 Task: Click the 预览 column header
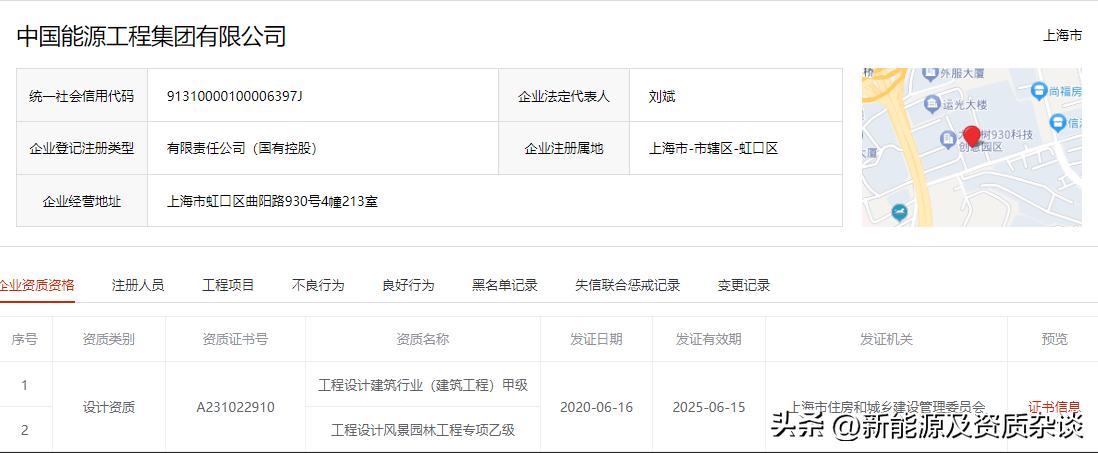1055,339
